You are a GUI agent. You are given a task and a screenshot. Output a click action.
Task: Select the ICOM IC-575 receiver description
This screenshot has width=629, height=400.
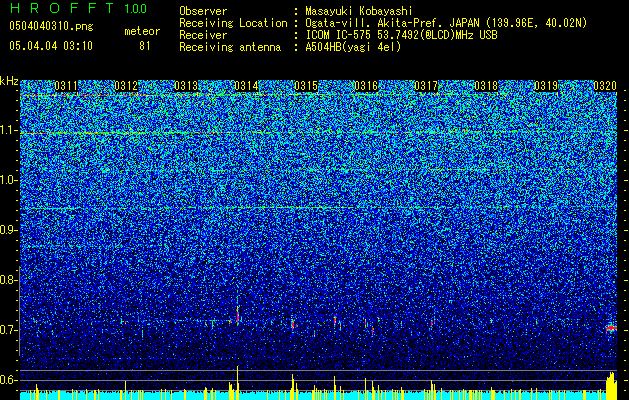pyautogui.click(x=401, y=35)
